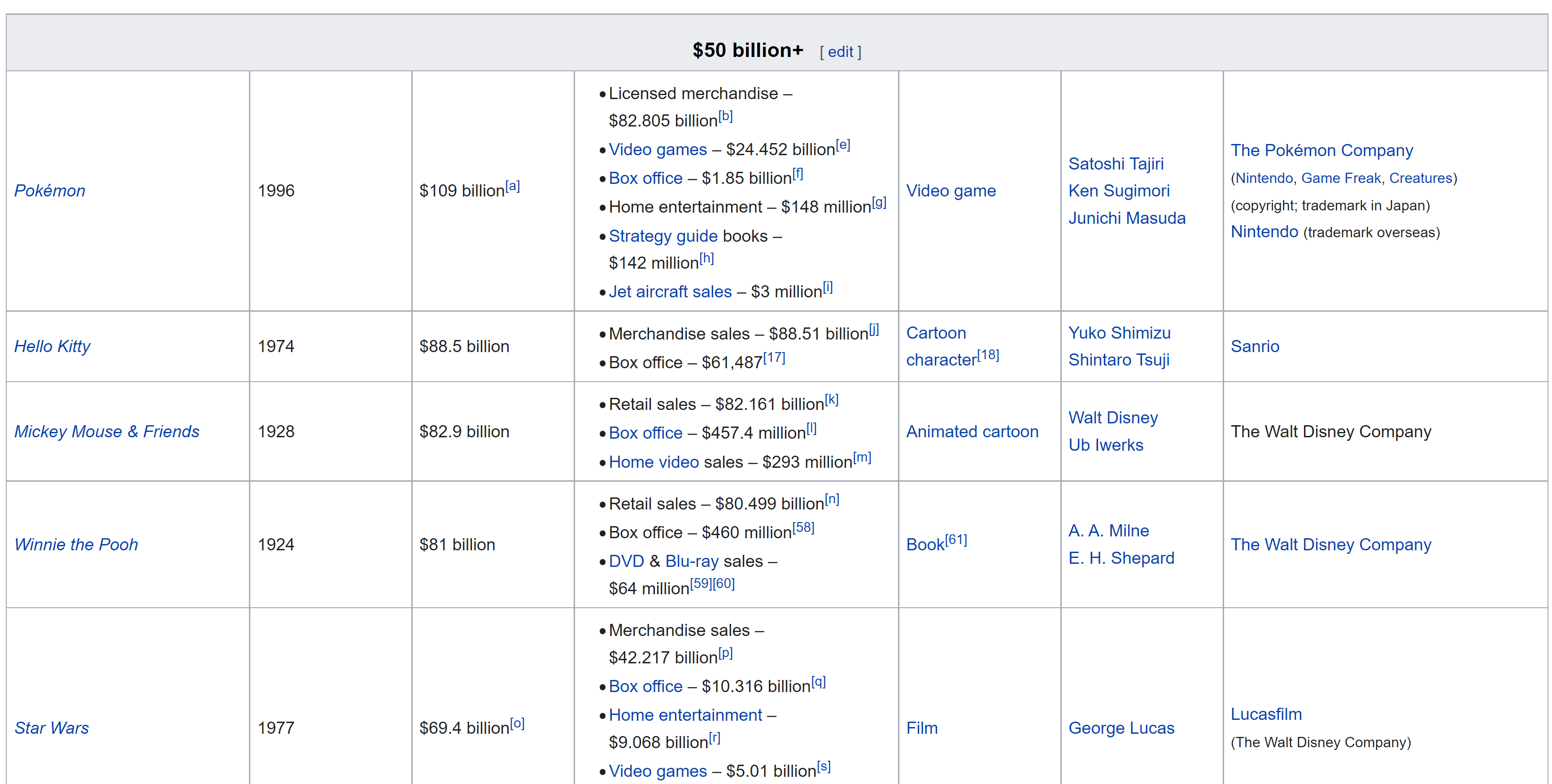Image resolution: width=1552 pixels, height=784 pixels.
Task: Visit E. H. Shepard's page
Action: [x=1121, y=558]
